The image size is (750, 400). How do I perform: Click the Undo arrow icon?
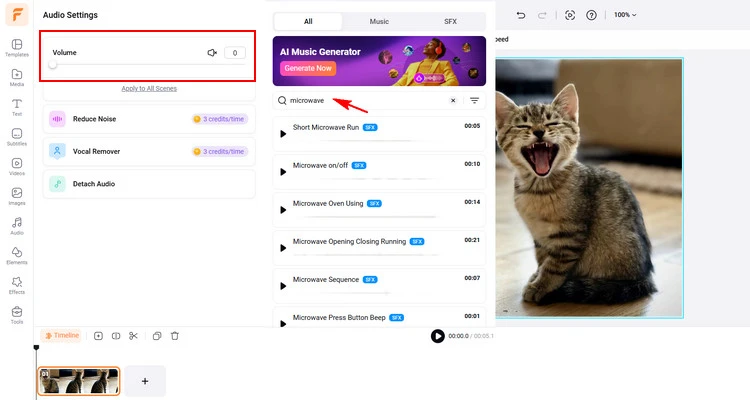pos(521,15)
